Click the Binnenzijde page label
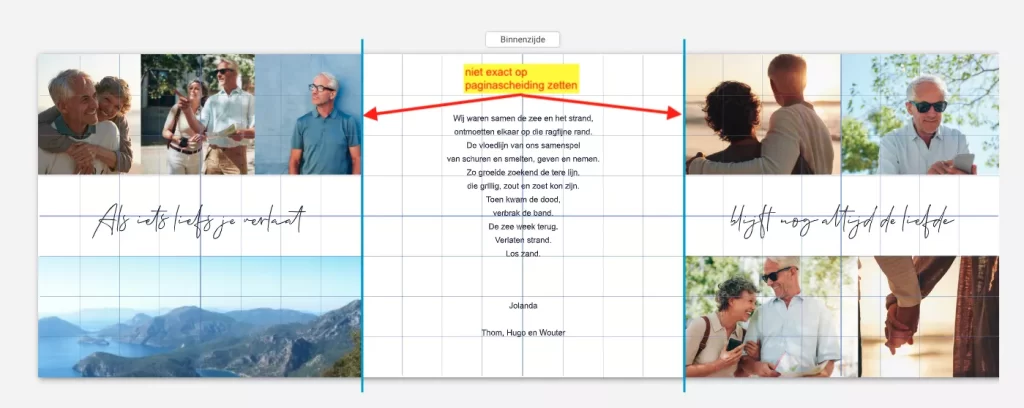This screenshot has height=408, width=1024. point(522,40)
